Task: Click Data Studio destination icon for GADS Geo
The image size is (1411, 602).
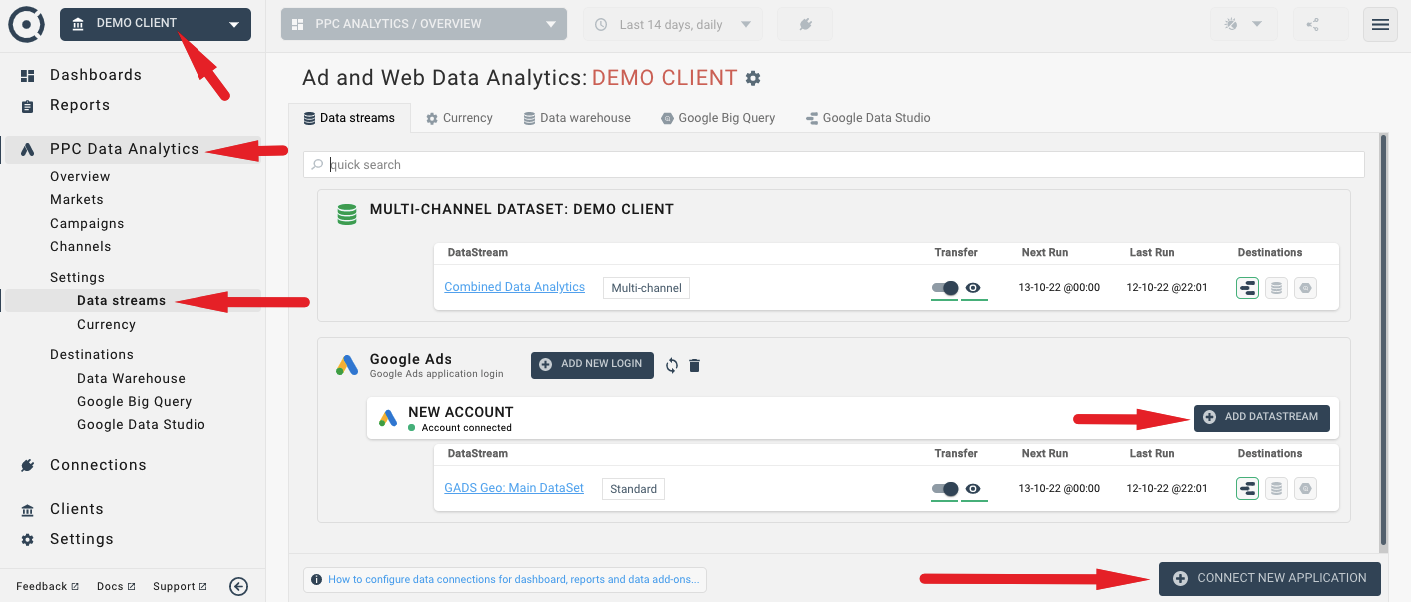Action: click(1247, 489)
